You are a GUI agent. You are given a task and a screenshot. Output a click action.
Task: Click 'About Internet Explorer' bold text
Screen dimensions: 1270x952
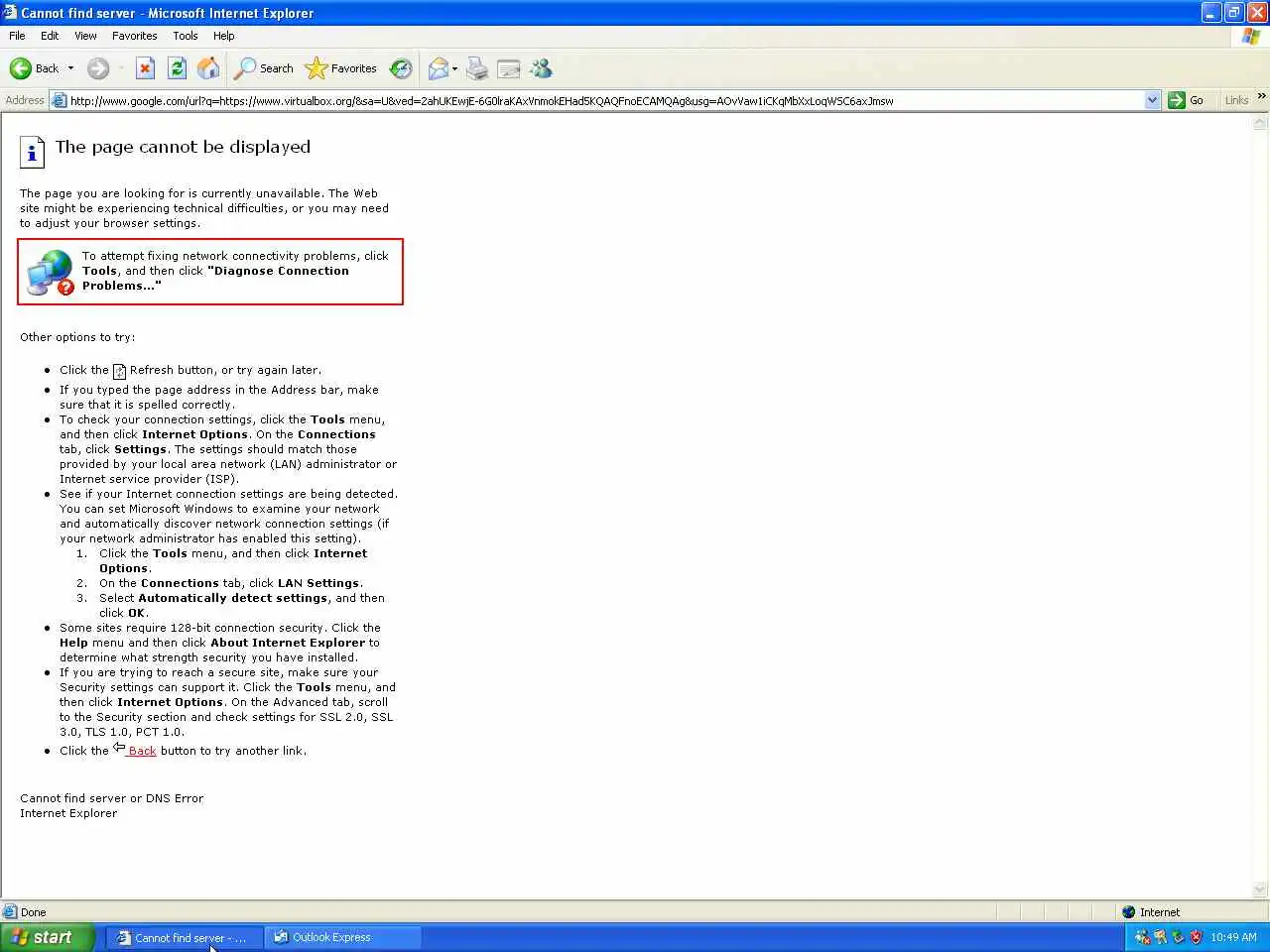[x=288, y=643]
